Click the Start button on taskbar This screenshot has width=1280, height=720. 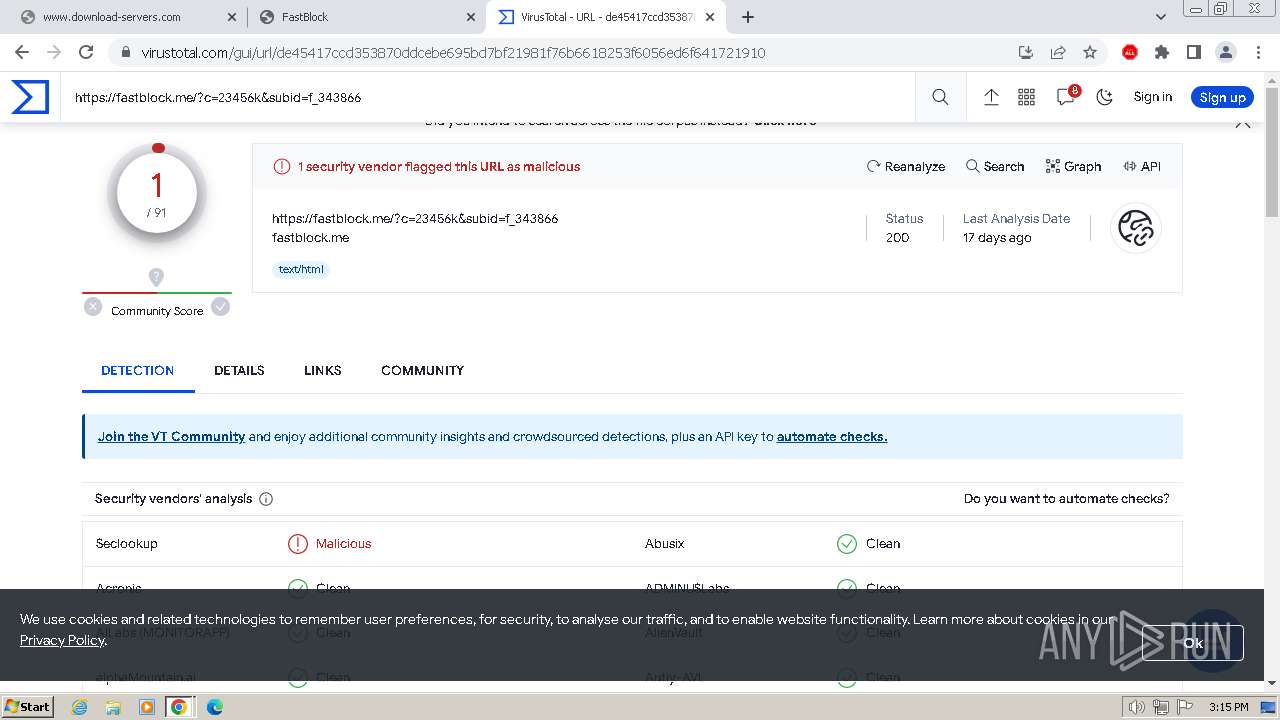click(x=27, y=707)
